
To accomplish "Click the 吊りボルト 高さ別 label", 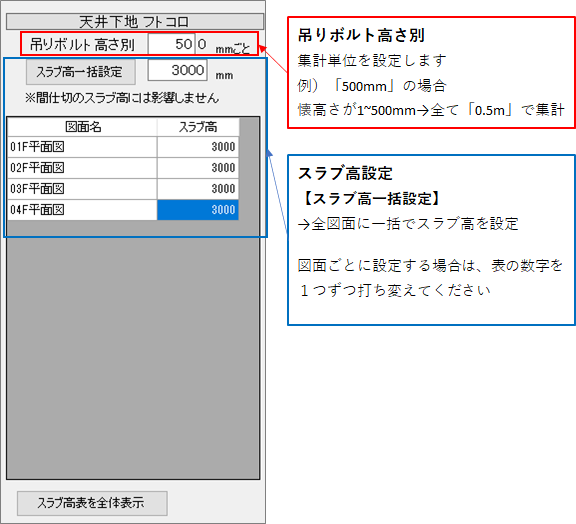I will tap(82, 45).
